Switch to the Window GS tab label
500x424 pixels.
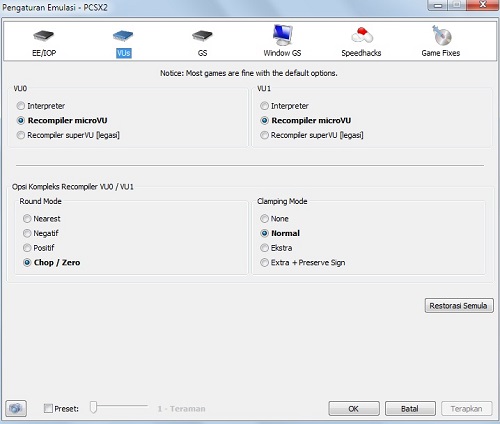[282, 53]
